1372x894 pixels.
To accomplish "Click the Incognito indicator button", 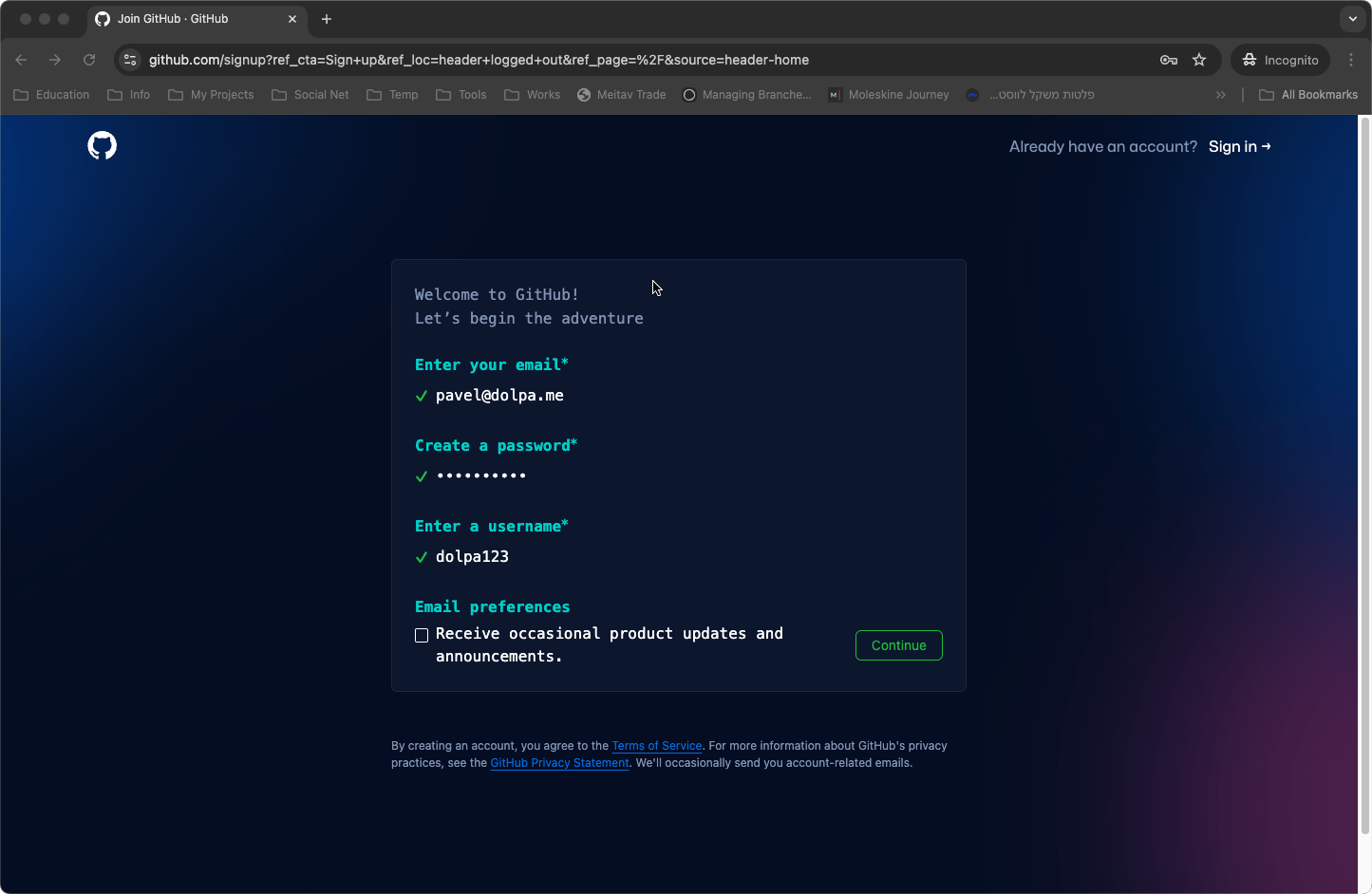I will 1280,60.
